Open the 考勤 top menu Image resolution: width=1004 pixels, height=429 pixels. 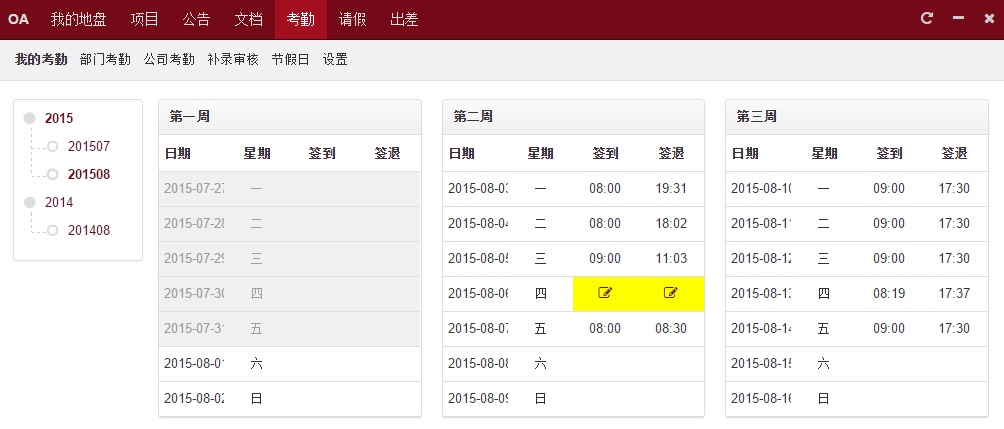click(x=301, y=19)
